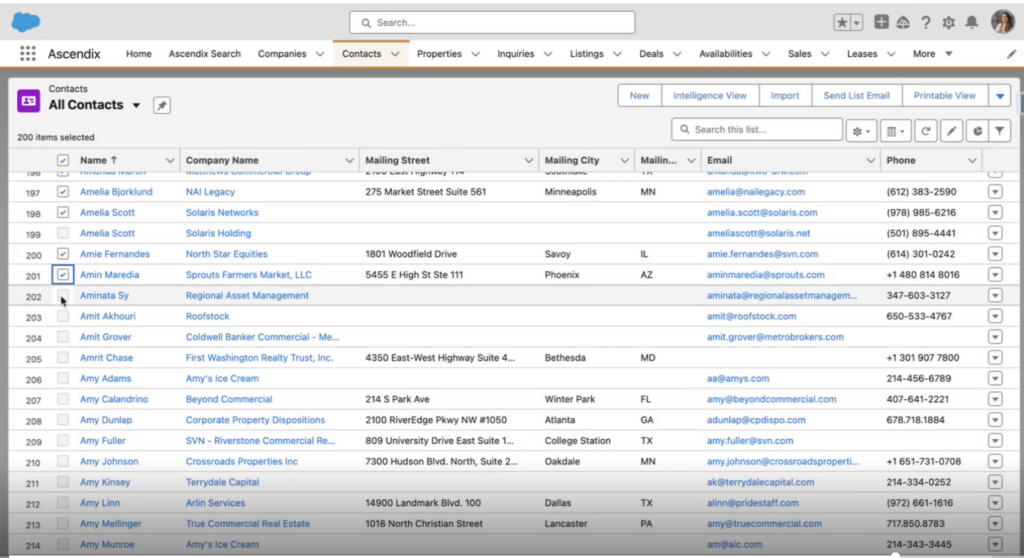Open the favorites list dropdown arrow
Viewport: 1024px width, 558px height.
857,22
